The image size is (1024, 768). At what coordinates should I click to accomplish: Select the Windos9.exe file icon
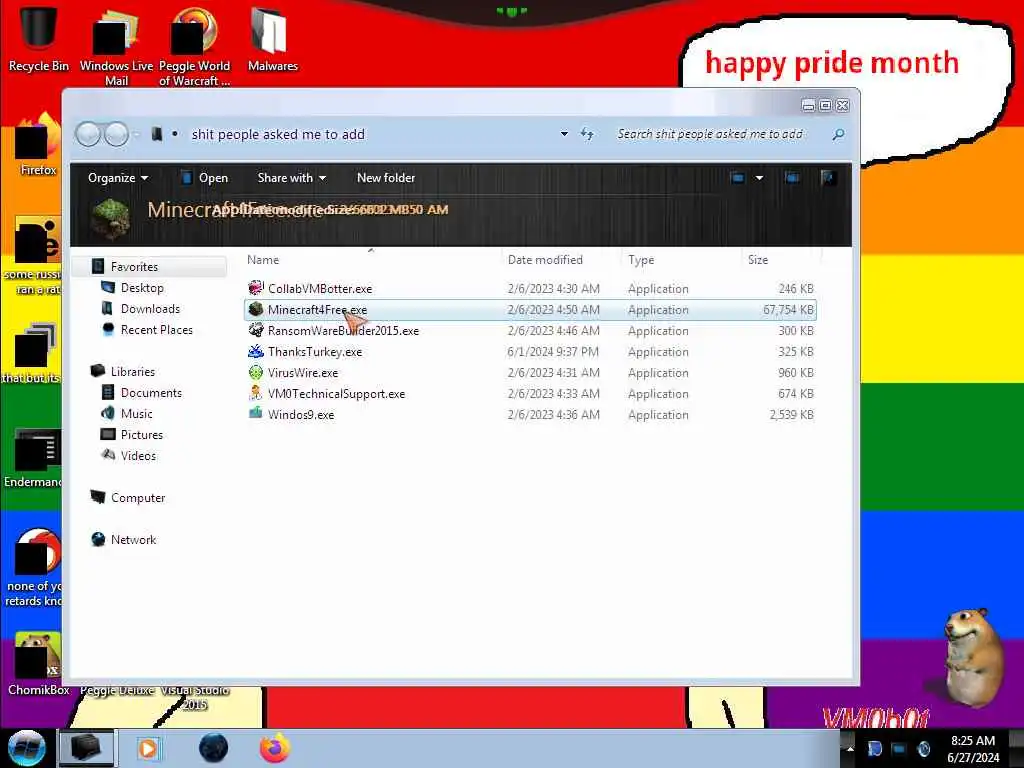(255, 414)
